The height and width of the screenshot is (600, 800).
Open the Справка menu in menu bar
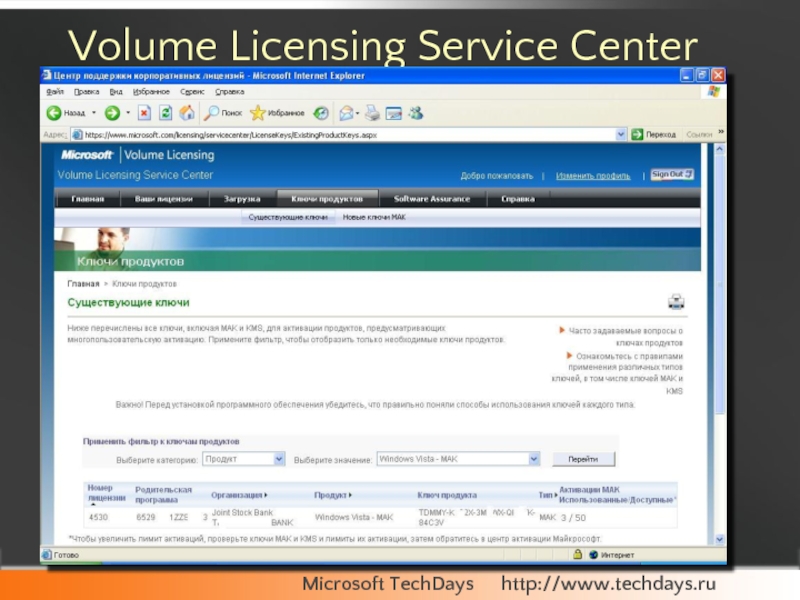(x=230, y=92)
